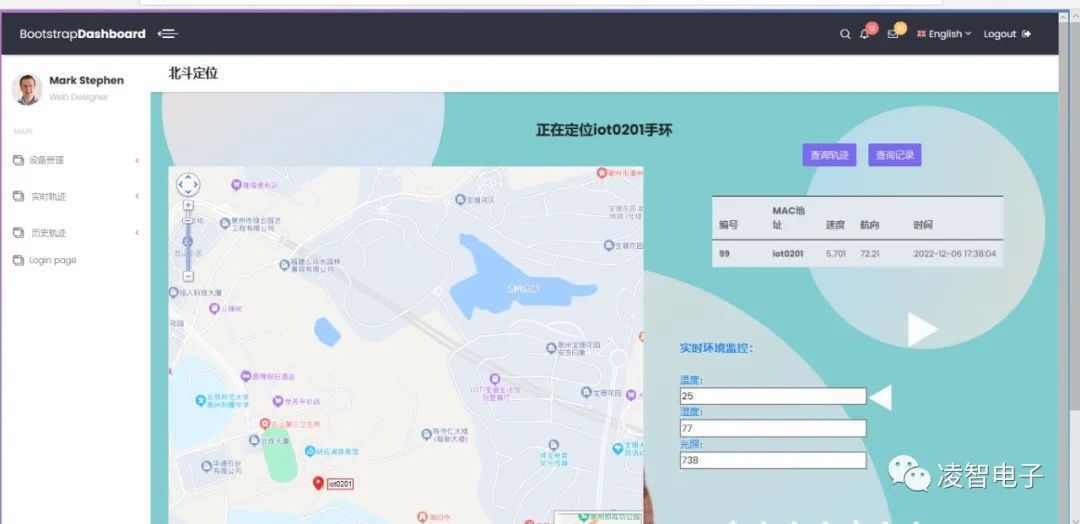Click the 查询记录 button
Screen dimensions: 1080x524
[x=895, y=155]
